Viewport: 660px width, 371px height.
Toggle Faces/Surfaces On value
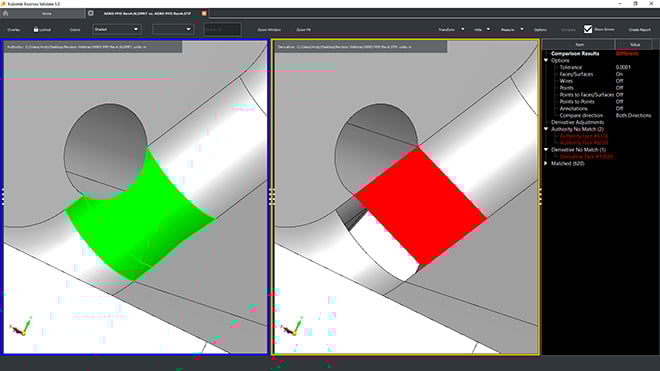619,74
